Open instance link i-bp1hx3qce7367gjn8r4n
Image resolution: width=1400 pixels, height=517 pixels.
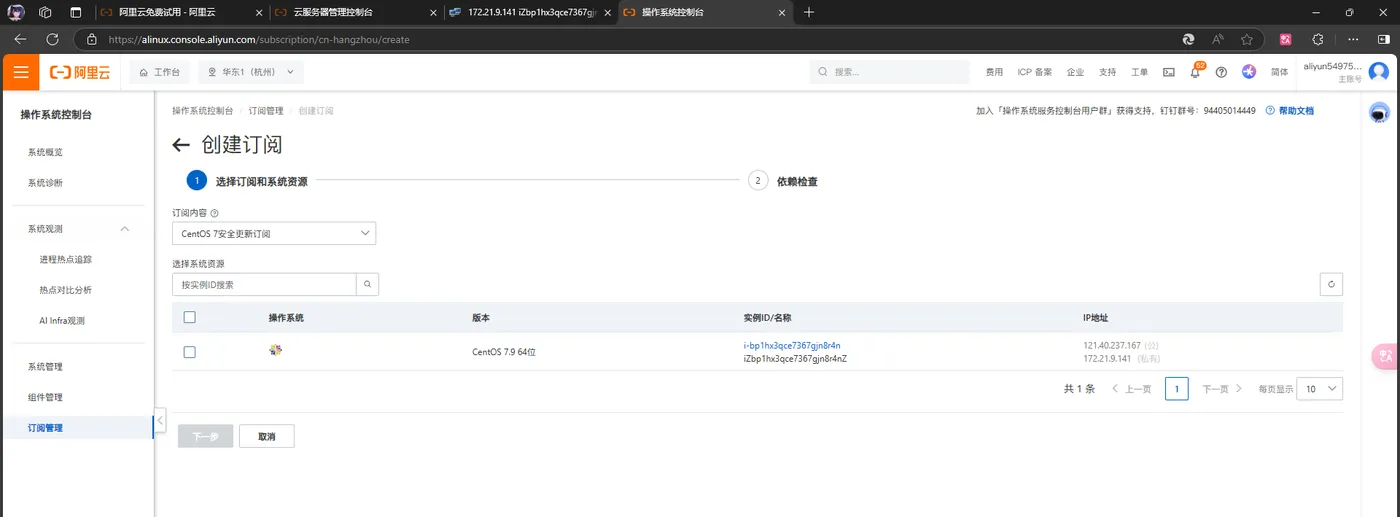[792, 345]
